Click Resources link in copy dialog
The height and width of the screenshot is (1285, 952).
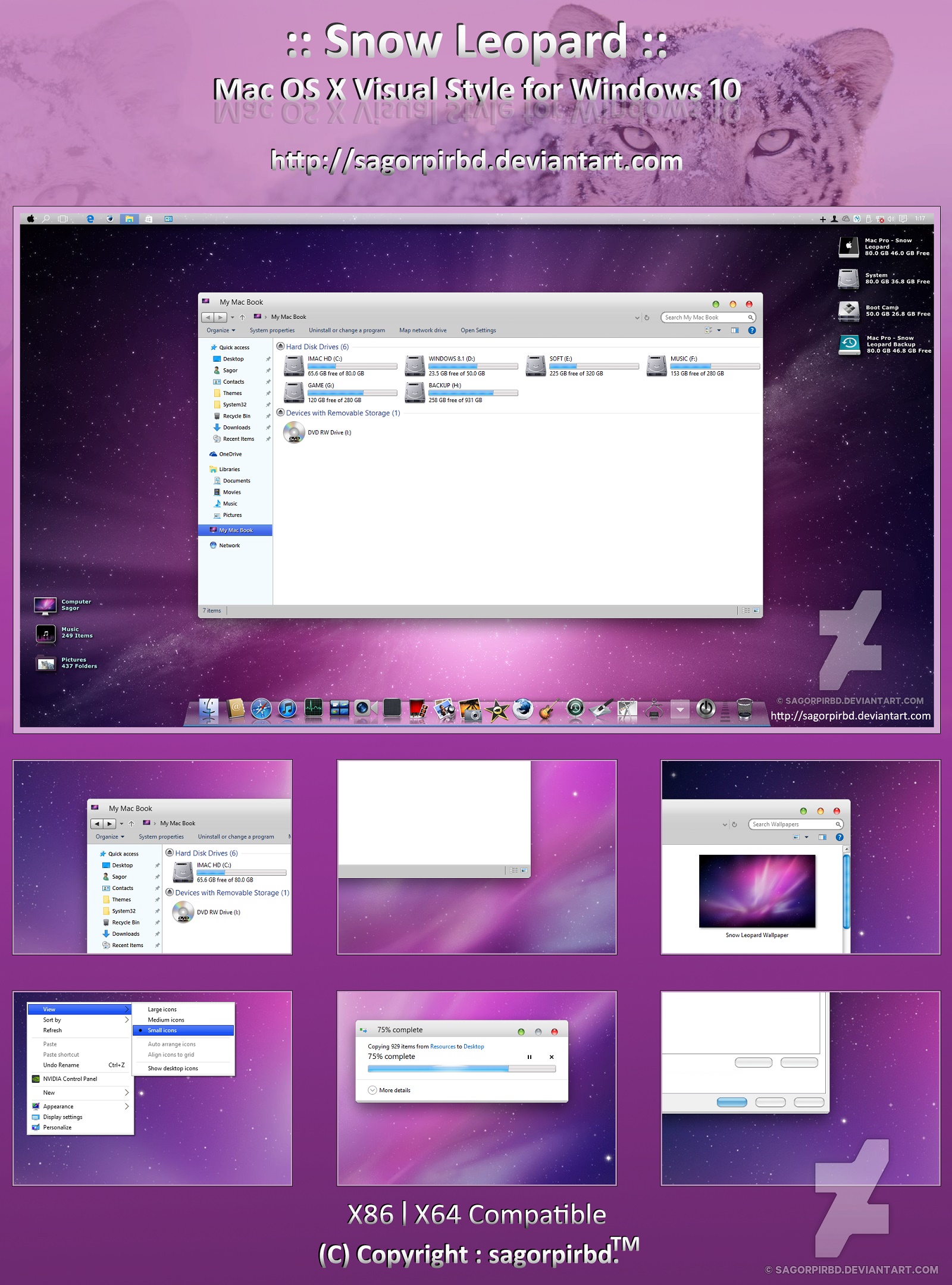click(443, 1046)
